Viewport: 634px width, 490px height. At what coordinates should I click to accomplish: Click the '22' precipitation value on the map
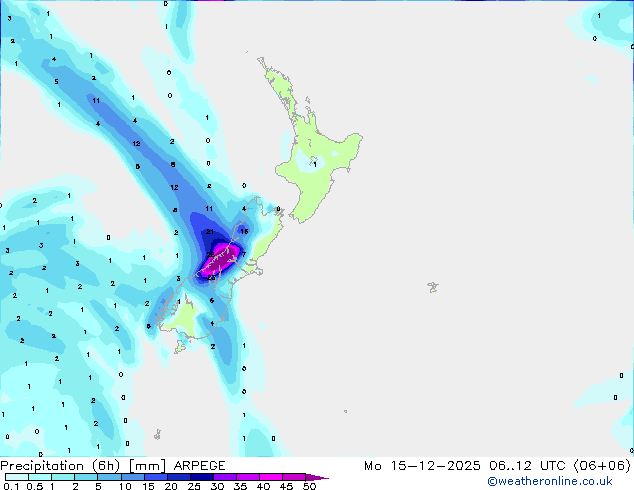pos(210,254)
